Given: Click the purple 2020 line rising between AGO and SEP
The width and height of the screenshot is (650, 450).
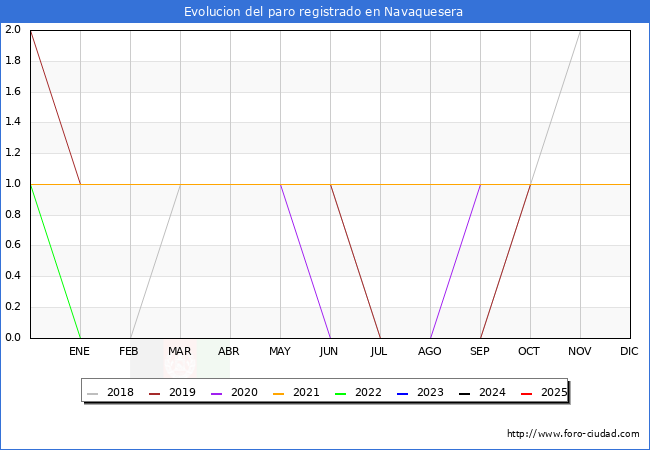Looking at the screenshot, I should coord(456,261).
